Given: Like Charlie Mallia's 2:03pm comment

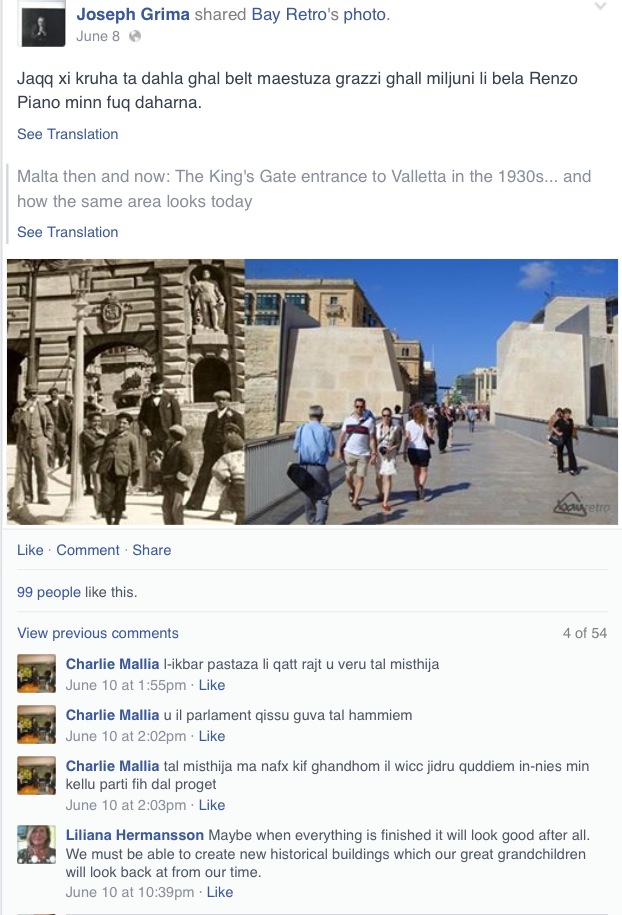Looking at the screenshot, I should [212, 805].
